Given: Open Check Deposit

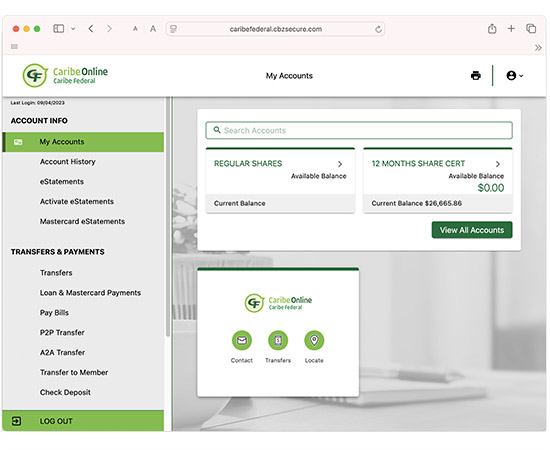Looking at the screenshot, I should point(65,392).
